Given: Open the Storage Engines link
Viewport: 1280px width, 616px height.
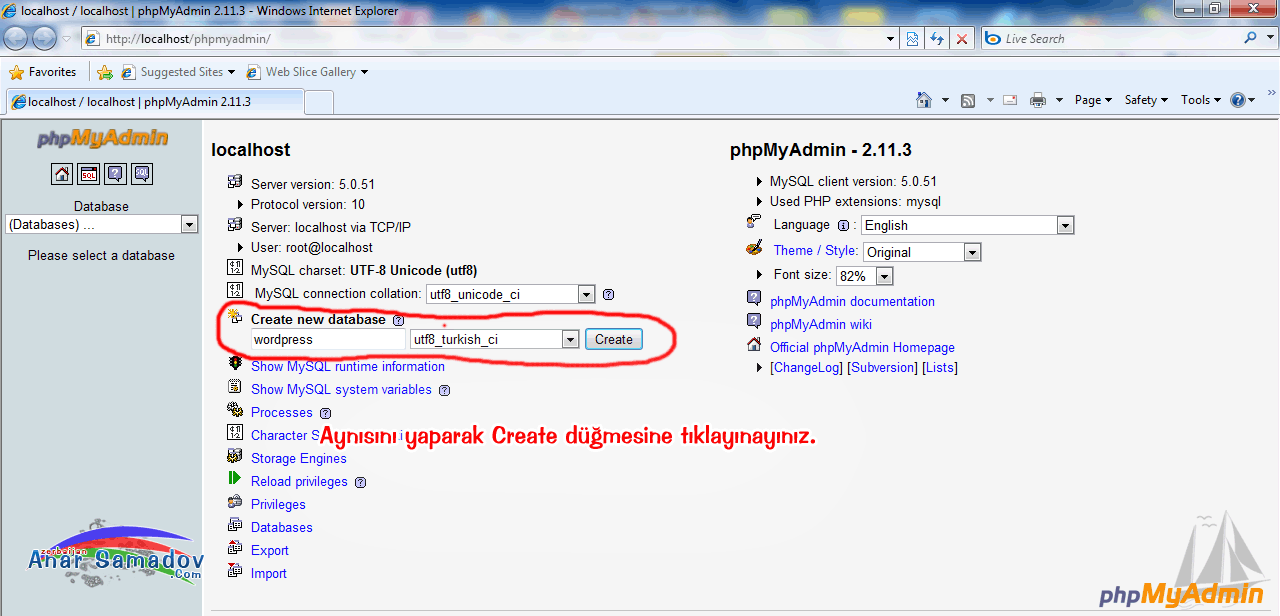Looking at the screenshot, I should [299, 459].
